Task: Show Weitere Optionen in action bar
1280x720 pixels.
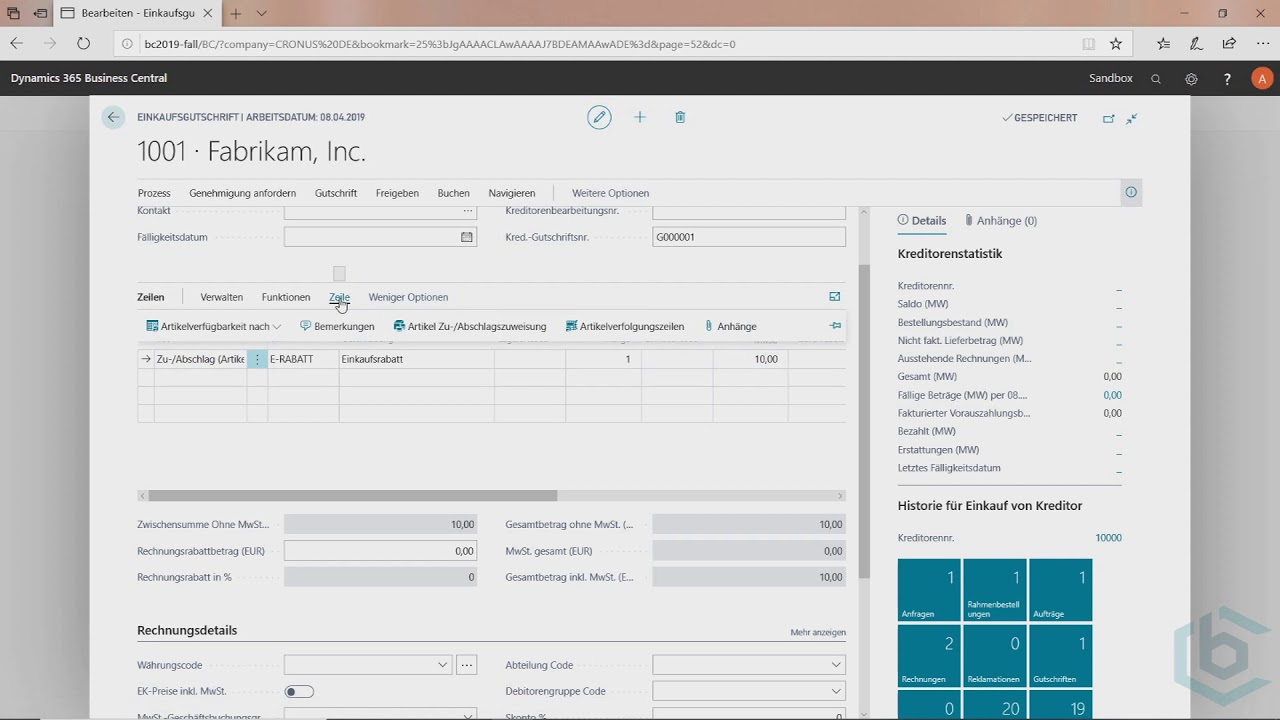Action: coord(610,193)
